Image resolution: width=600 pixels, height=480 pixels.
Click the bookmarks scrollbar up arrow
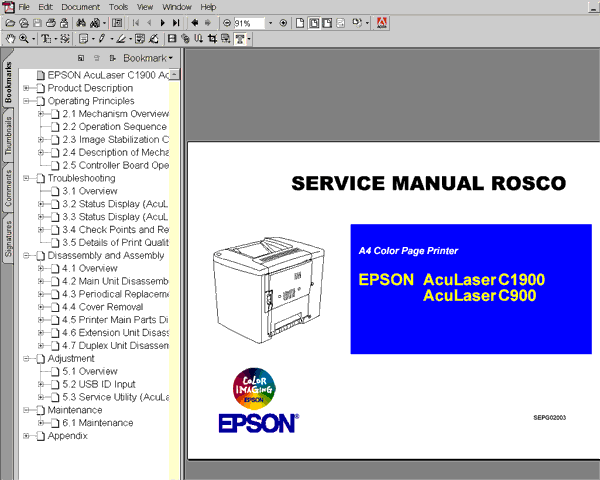[174, 75]
